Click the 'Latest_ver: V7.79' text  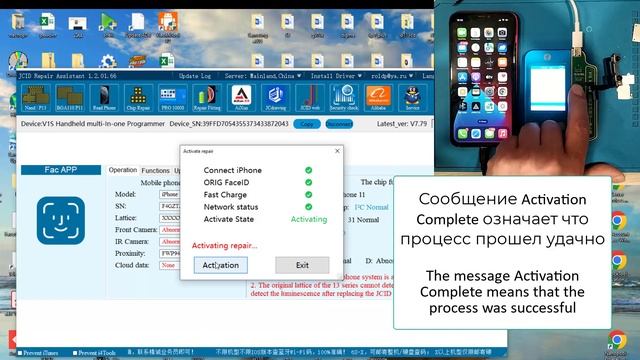pyautogui.click(x=402, y=124)
